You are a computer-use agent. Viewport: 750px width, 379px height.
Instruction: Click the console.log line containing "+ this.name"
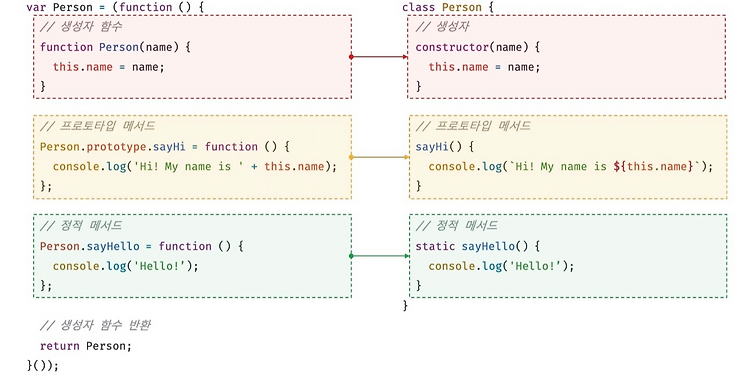195,167
